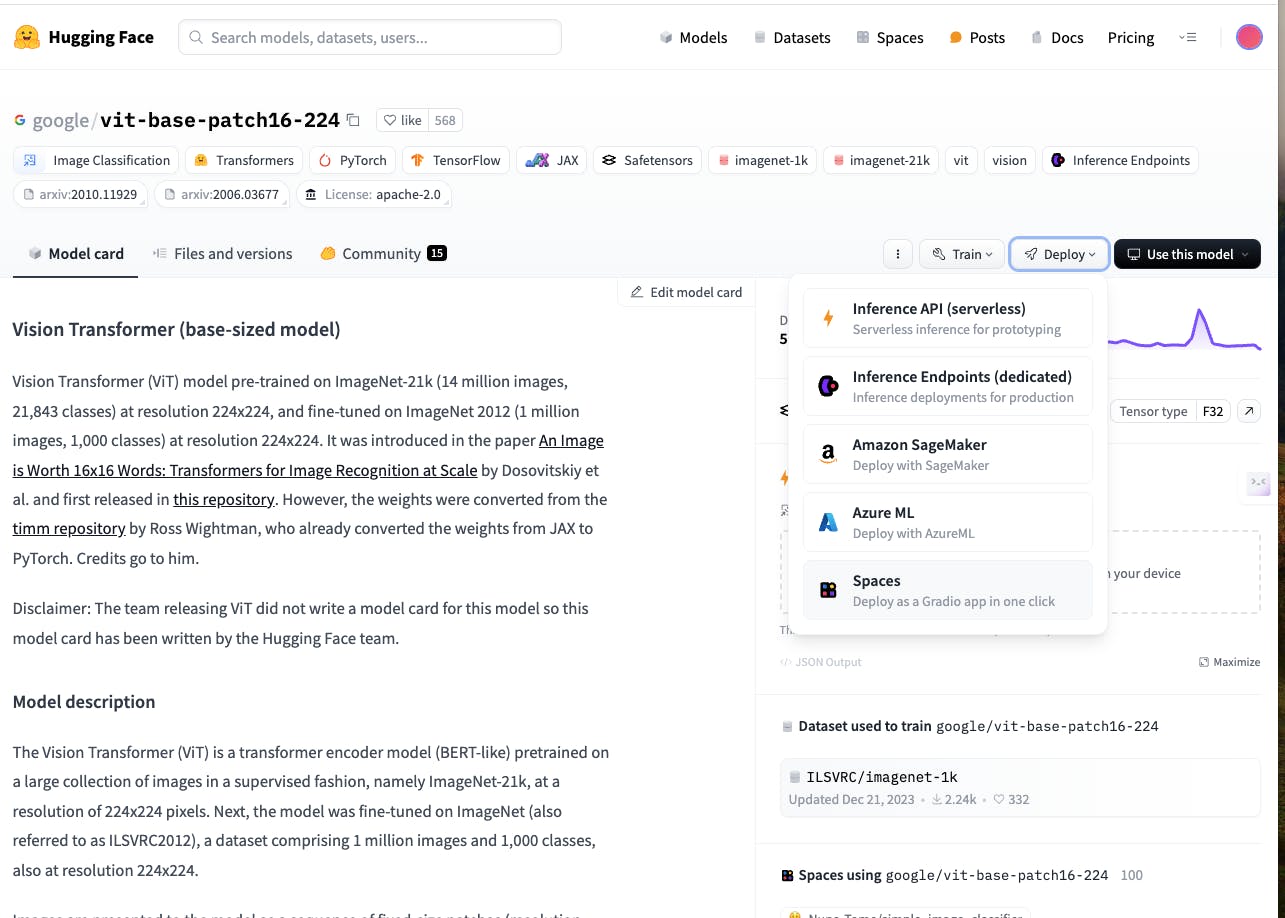
Task: Click the google organization link
Action: pos(61,120)
